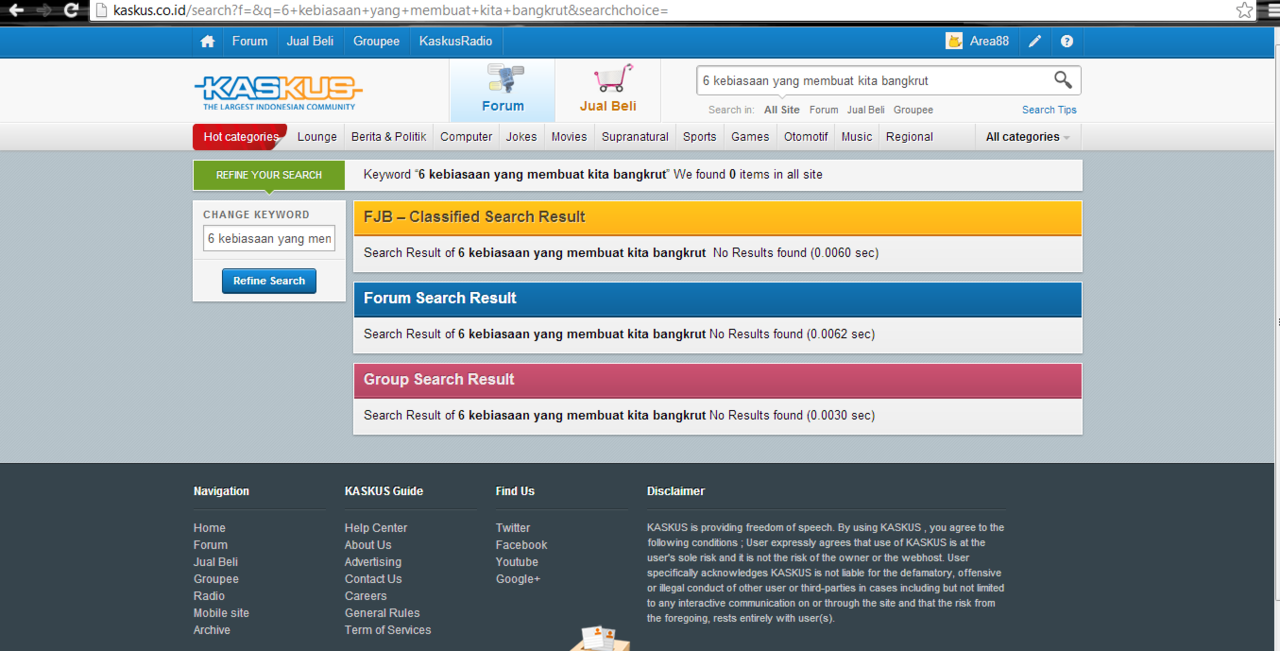Image resolution: width=1280 pixels, height=651 pixels.
Task: Open the Jual Beli cart tab
Action: [607, 90]
